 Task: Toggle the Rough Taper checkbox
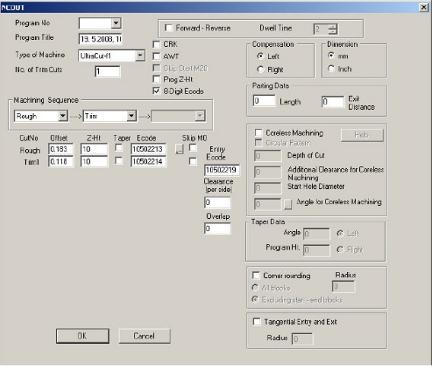pyautogui.click(x=119, y=148)
